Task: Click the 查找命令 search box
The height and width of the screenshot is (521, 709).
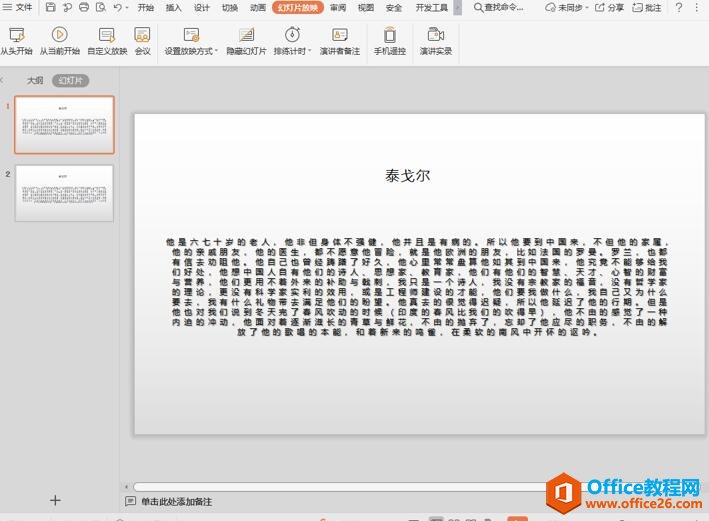Action: point(499,8)
